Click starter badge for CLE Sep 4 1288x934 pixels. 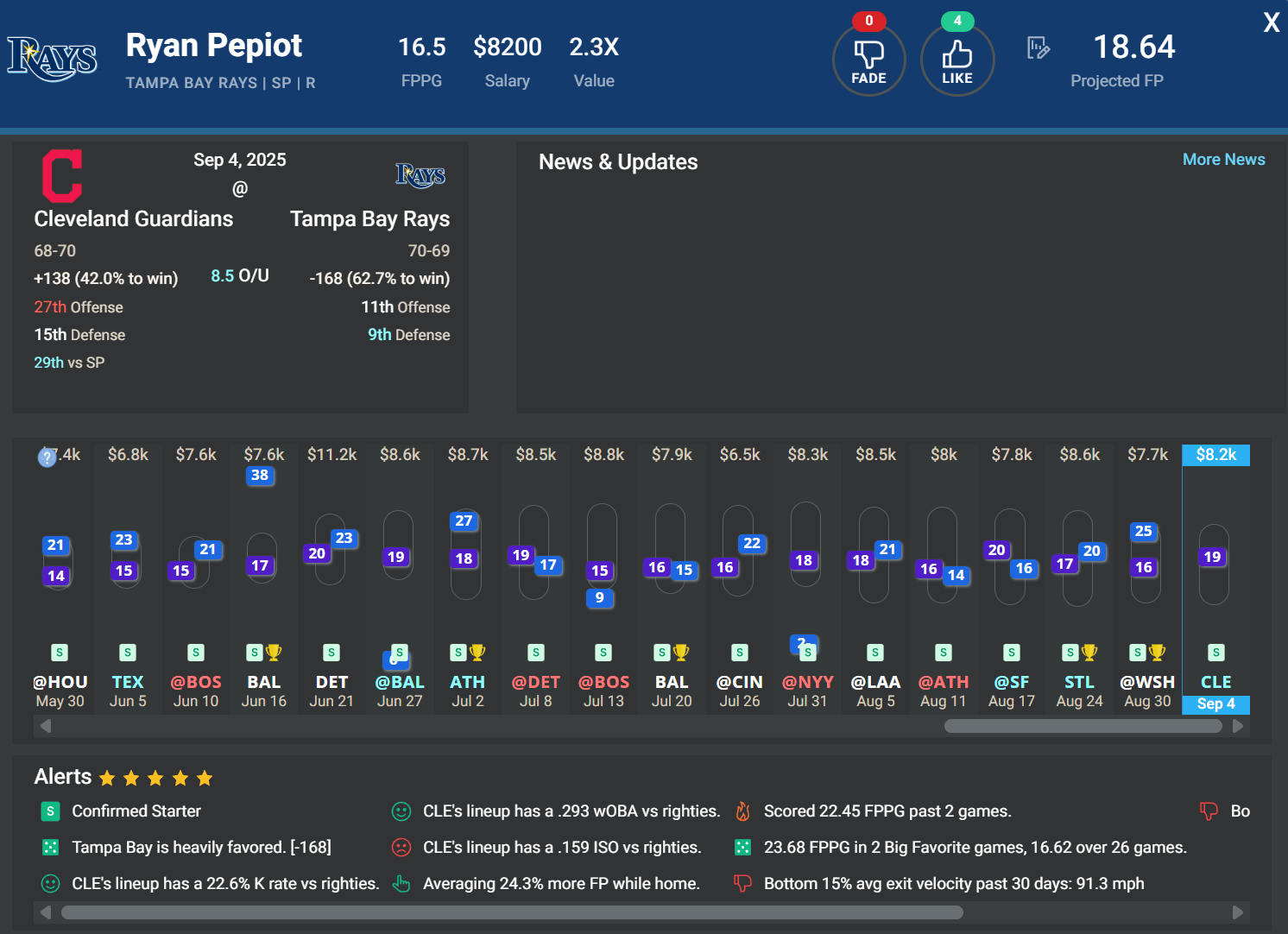pos(1216,653)
